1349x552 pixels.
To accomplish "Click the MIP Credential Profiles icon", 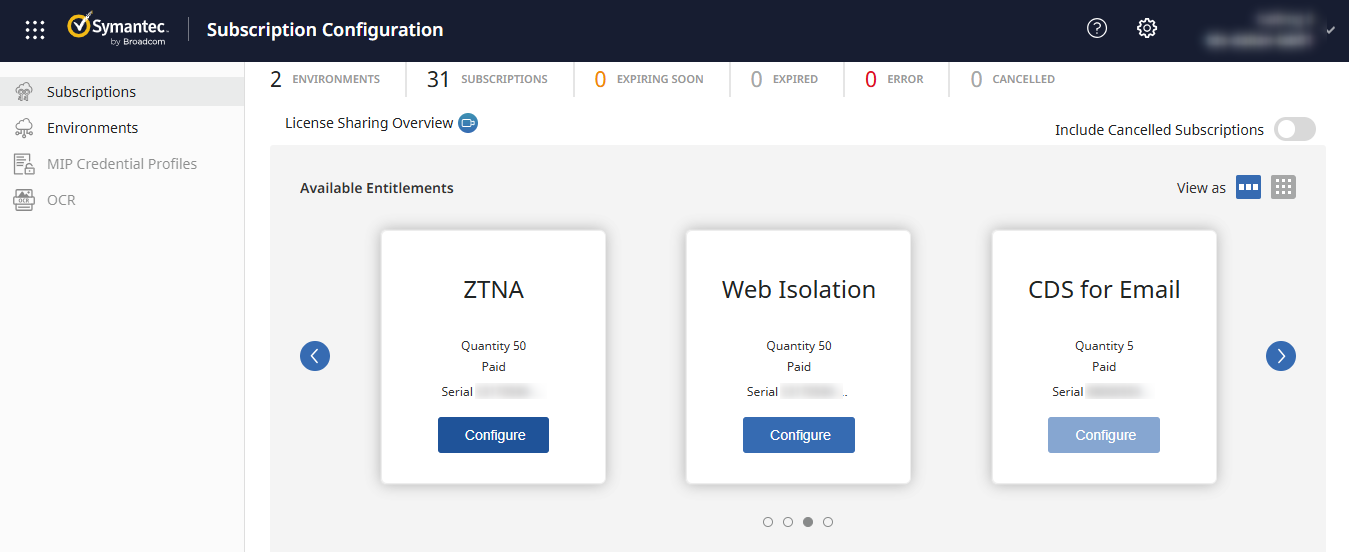I will pyautogui.click(x=25, y=164).
